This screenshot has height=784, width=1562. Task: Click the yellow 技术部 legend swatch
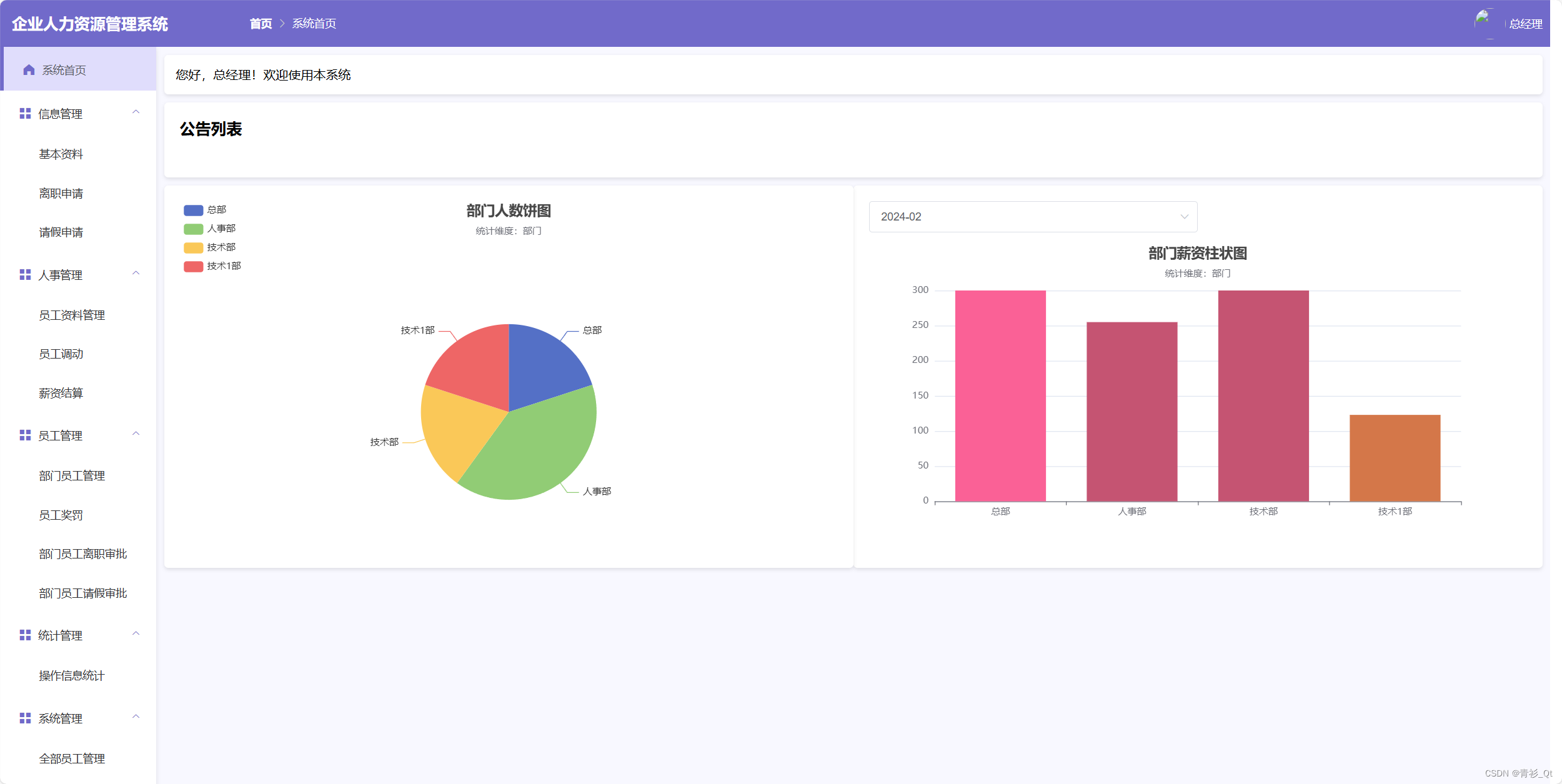pos(193,247)
